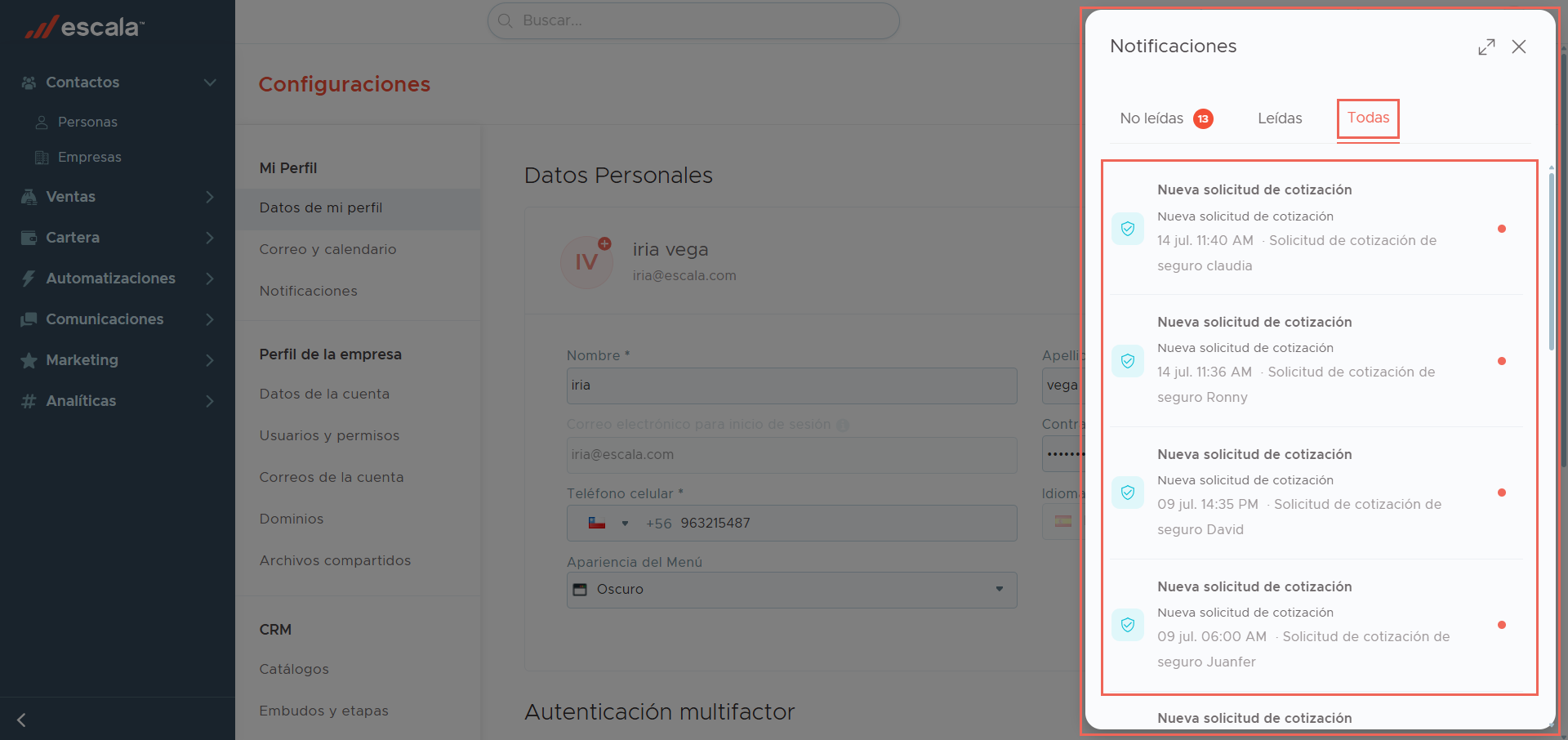Click the shield icon of Ronny's notification
The height and width of the screenshot is (740, 1568).
click(1128, 361)
